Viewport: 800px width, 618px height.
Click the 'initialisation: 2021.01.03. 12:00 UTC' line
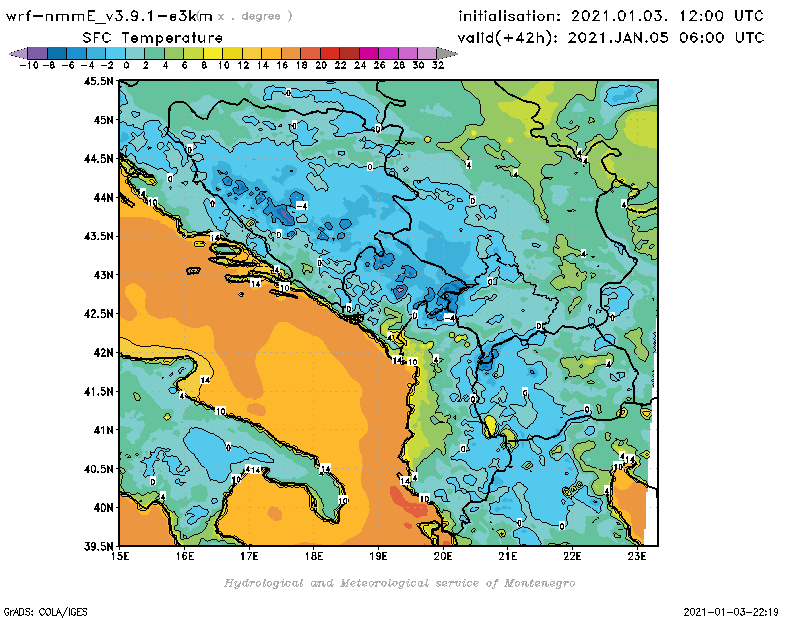click(x=611, y=16)
